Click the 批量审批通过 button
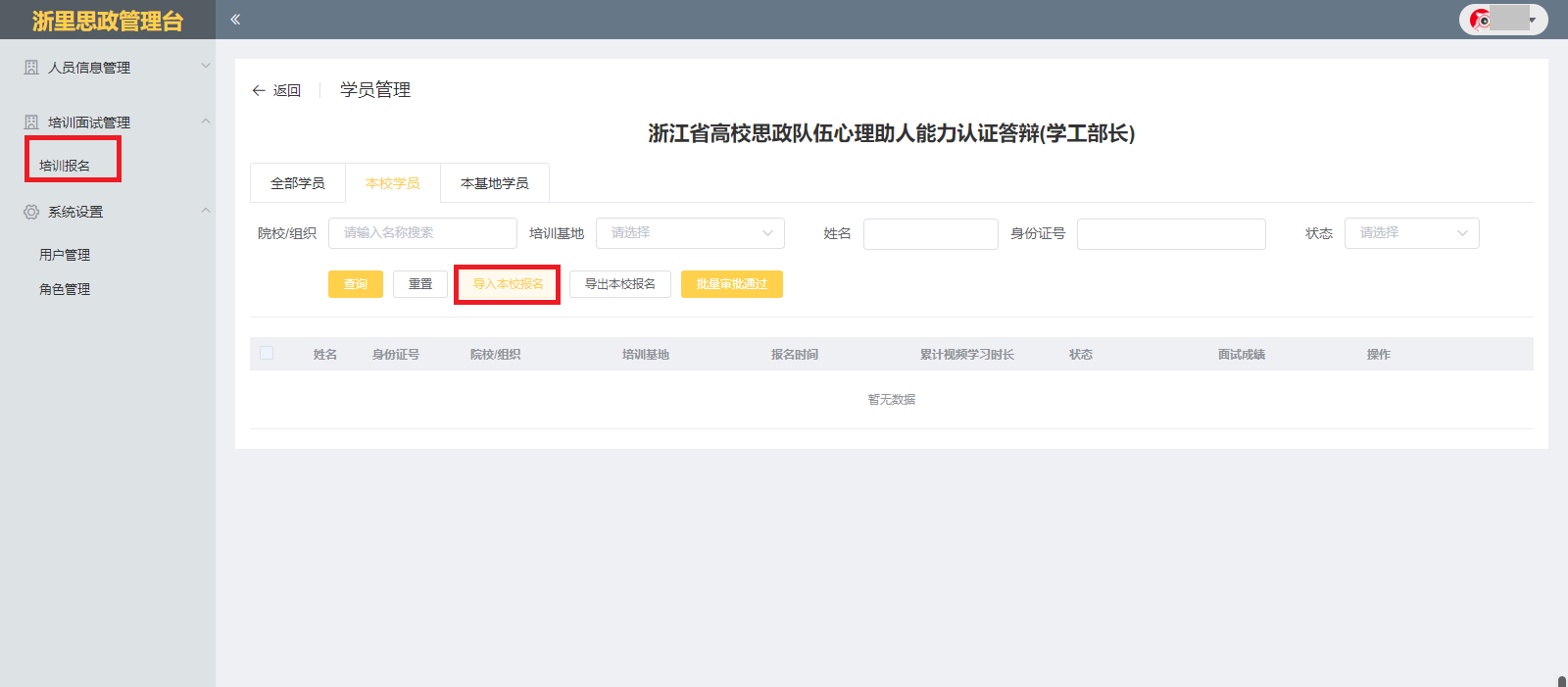Viewport: 1568px width, 687px height. 731,284
